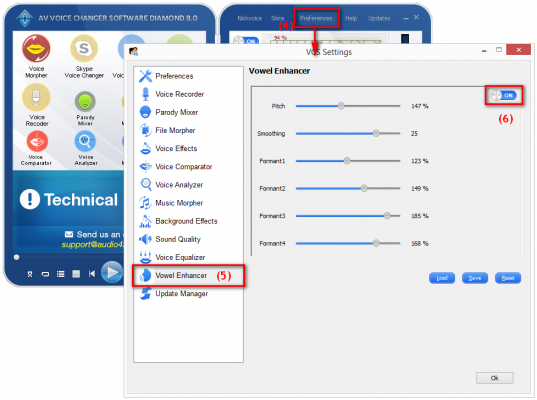Click the player play button
Screen dimensions: 537x400
pos(112,272)
